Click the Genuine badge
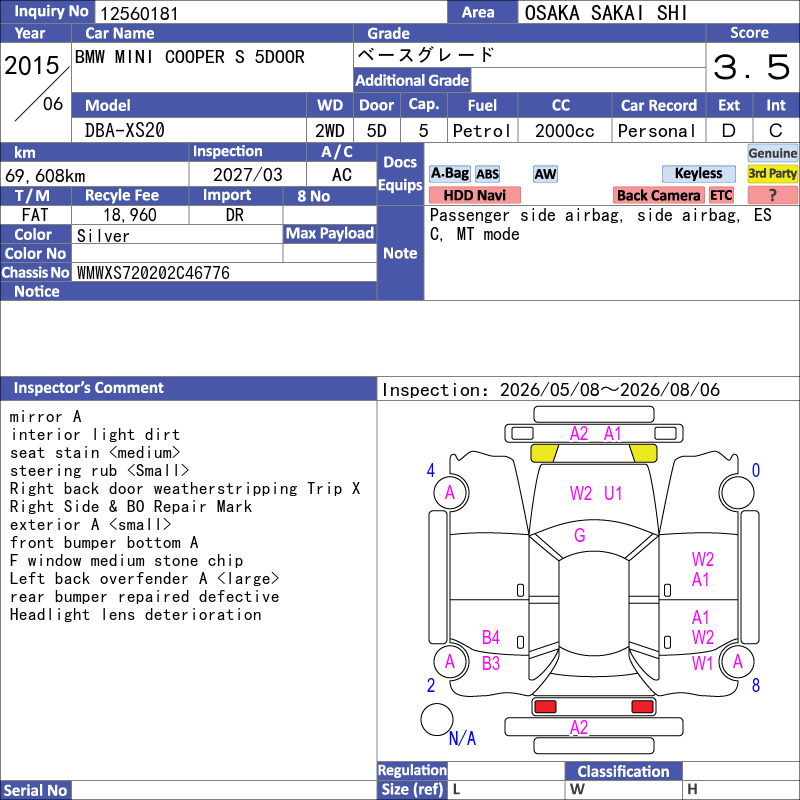The width and height of the screenshot is (800, 800). pos(772,153)
